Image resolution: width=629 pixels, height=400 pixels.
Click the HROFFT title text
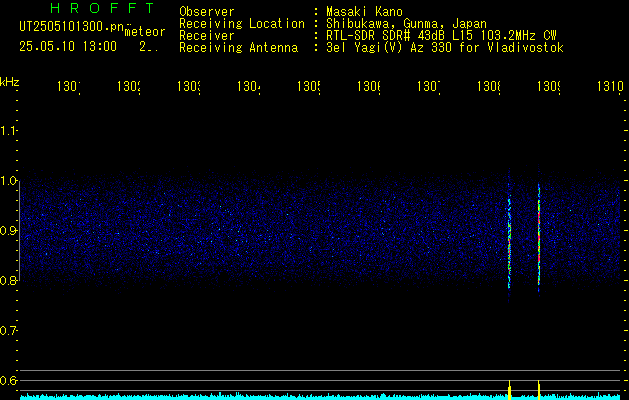(103, 8)
